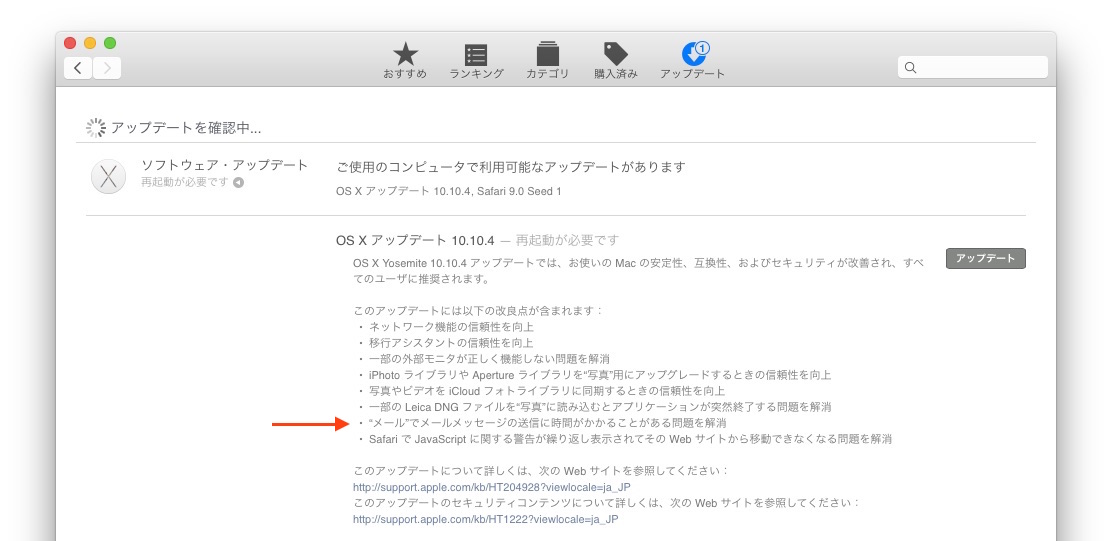Viewport: 1112px width, 541px height.
Task: Click the アップデートを確認中 status text
Action: (187, 128)
